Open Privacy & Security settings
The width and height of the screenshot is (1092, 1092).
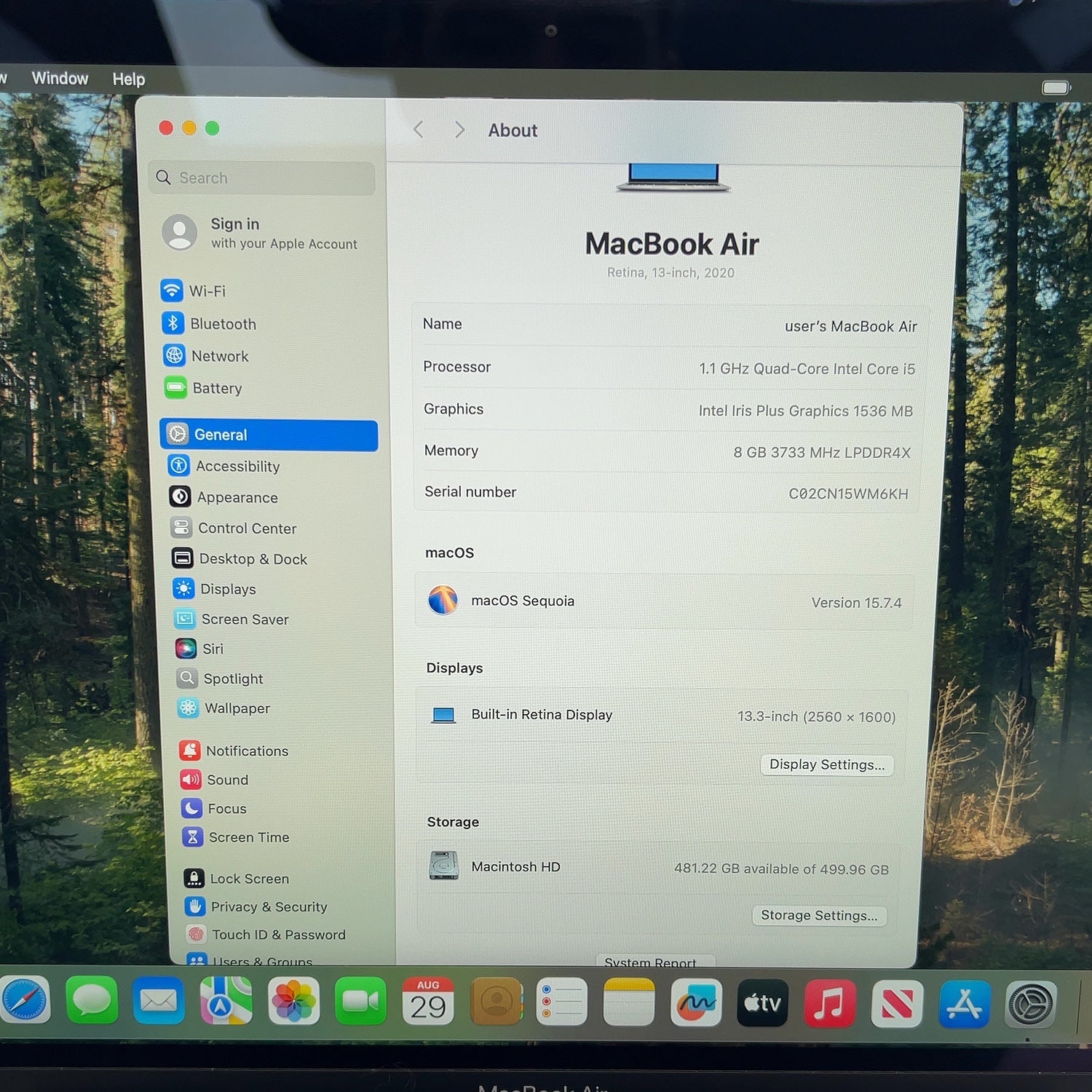coord(256,906)
